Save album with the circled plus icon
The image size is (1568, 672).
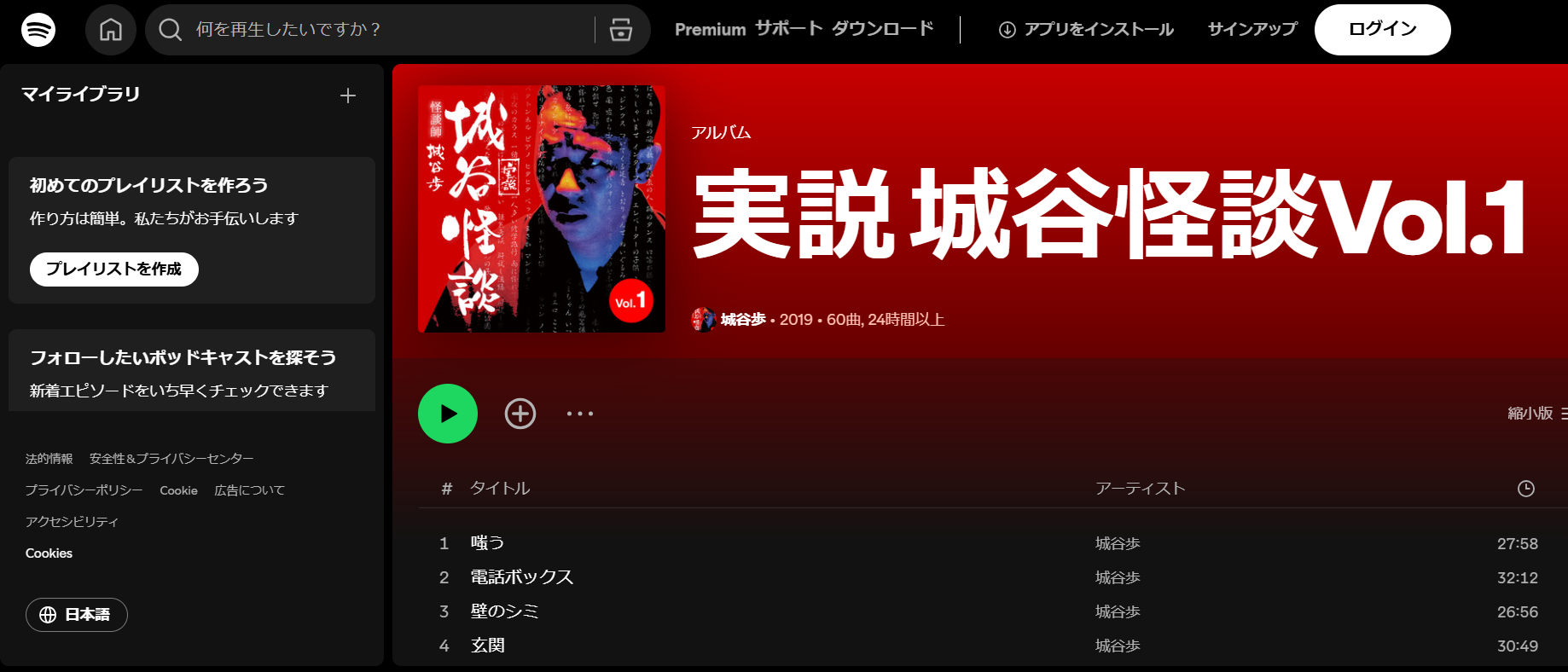(520, 414)
